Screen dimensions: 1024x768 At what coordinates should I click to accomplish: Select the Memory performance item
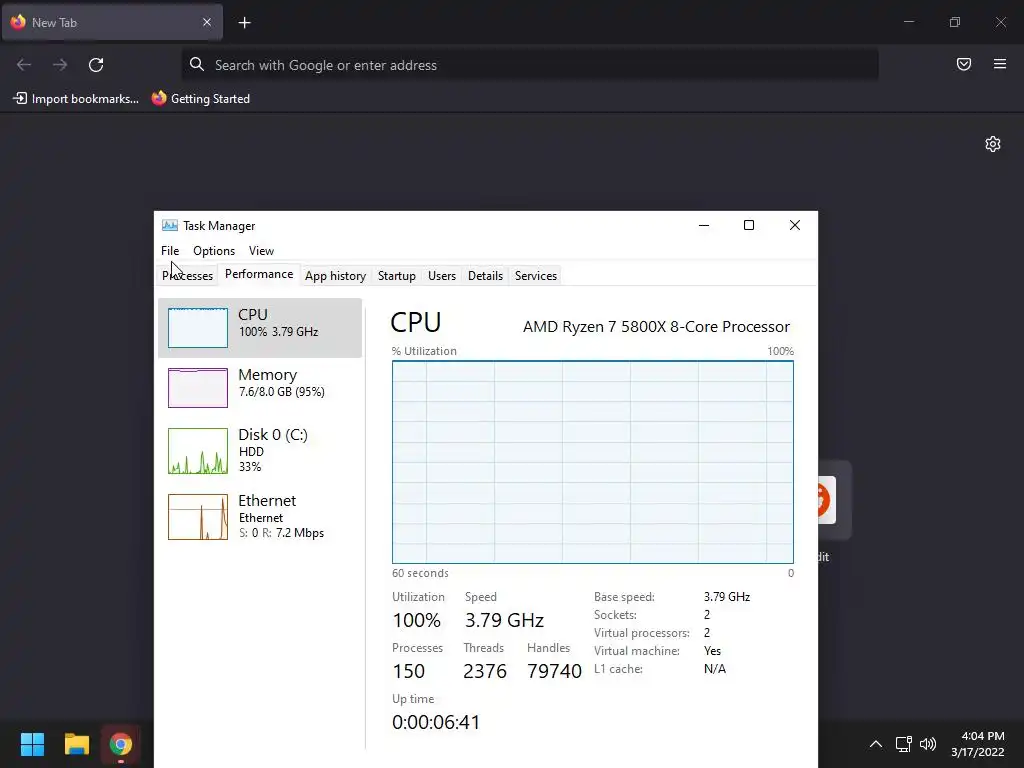tap(260, 387)
